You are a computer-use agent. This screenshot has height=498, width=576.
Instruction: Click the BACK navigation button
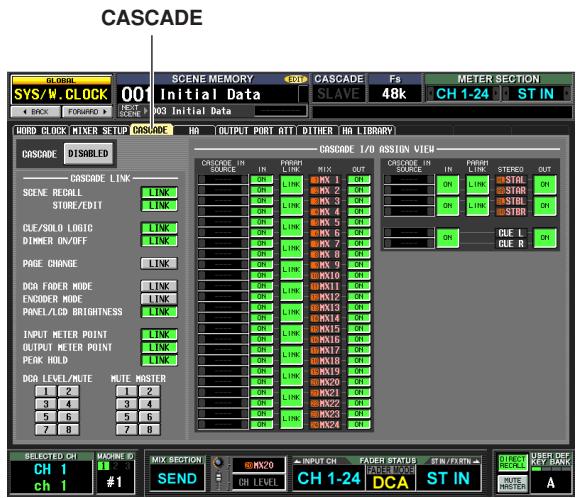tap(36, 112)
